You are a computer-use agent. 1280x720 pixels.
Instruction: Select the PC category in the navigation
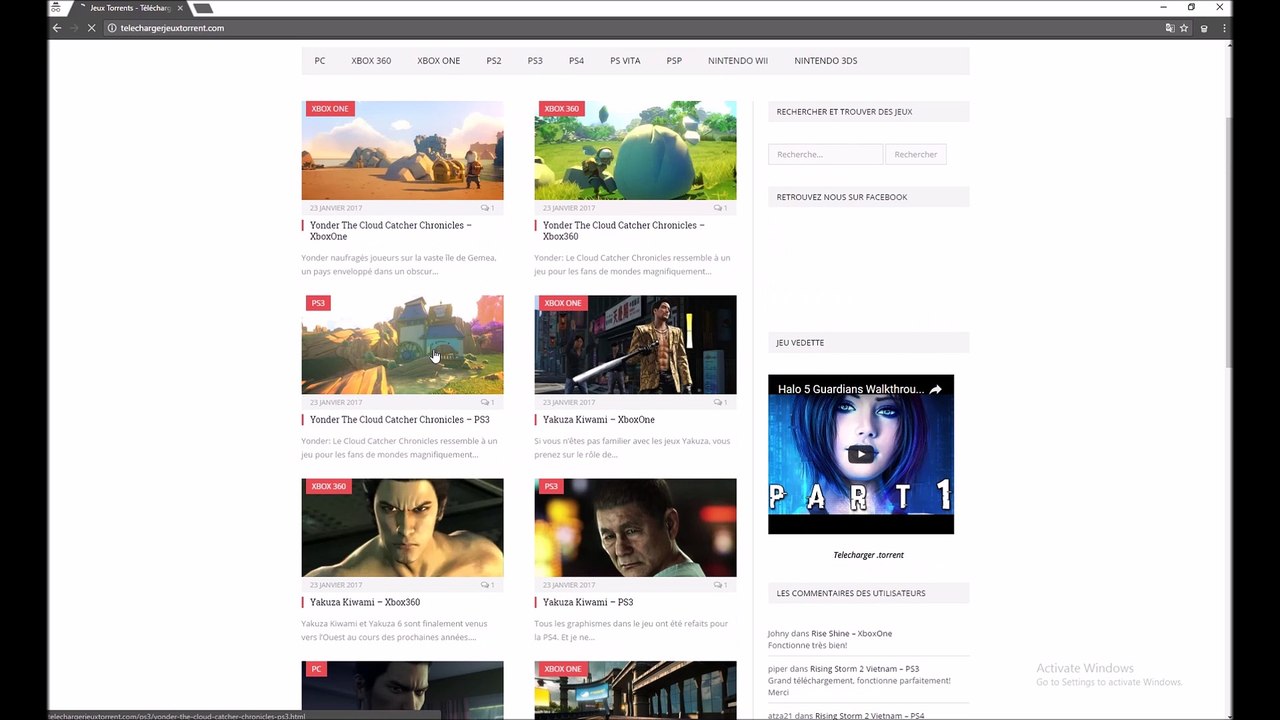(320, 61)
